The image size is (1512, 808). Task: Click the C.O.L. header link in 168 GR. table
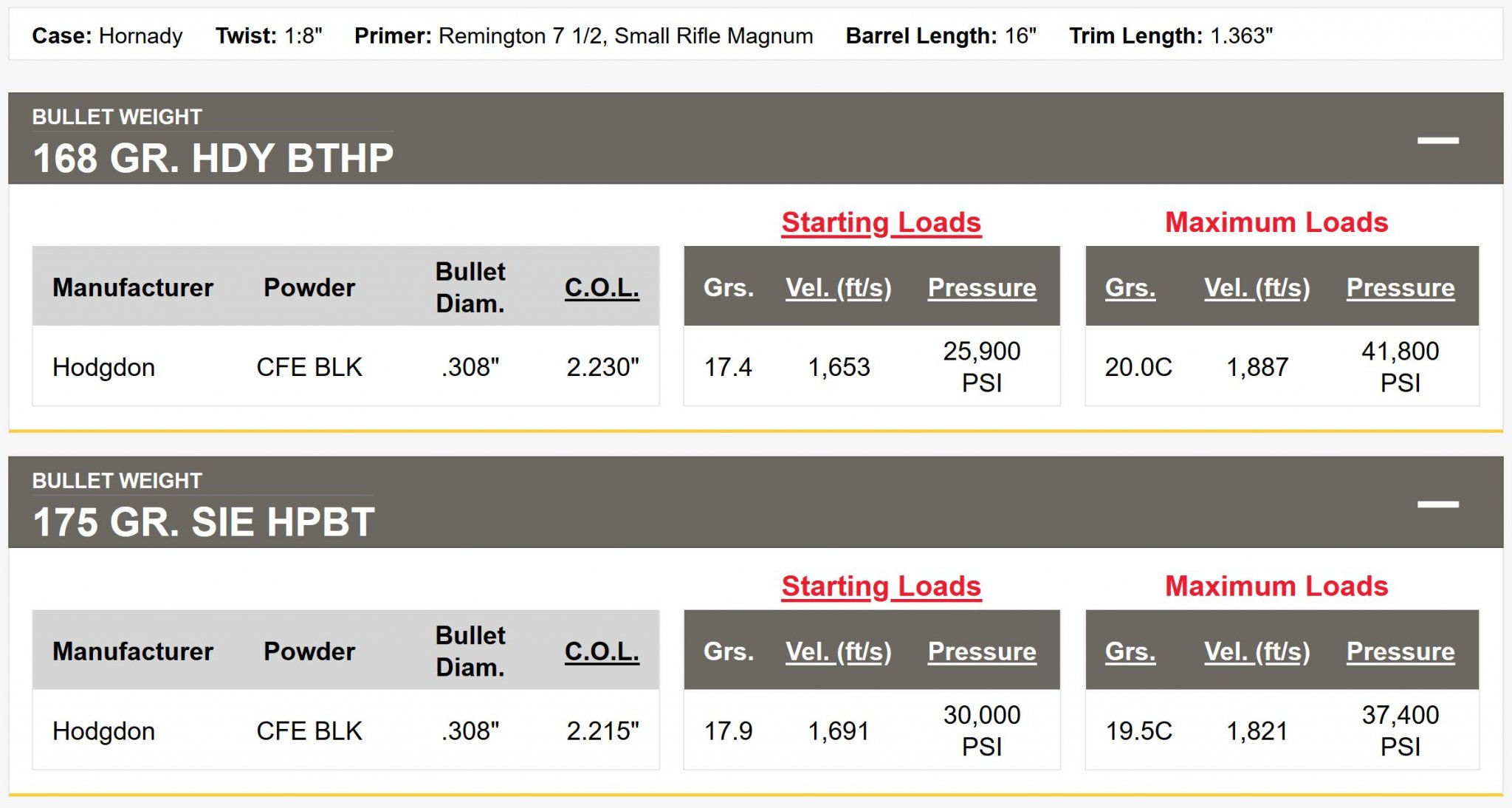click(602, 287)
